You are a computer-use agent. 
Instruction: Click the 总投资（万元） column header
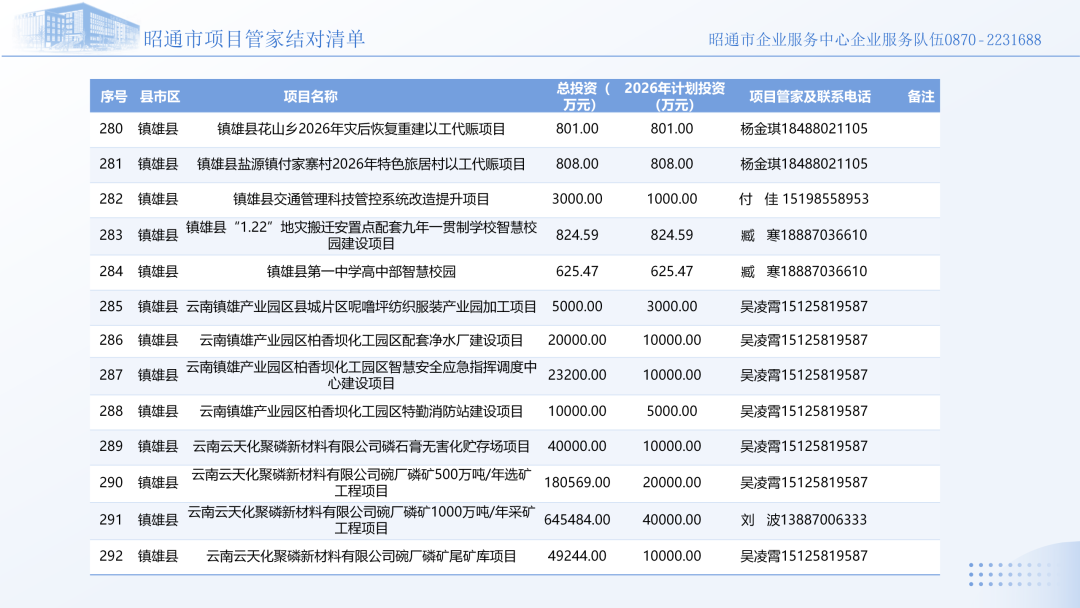click(x=582, y=96)
